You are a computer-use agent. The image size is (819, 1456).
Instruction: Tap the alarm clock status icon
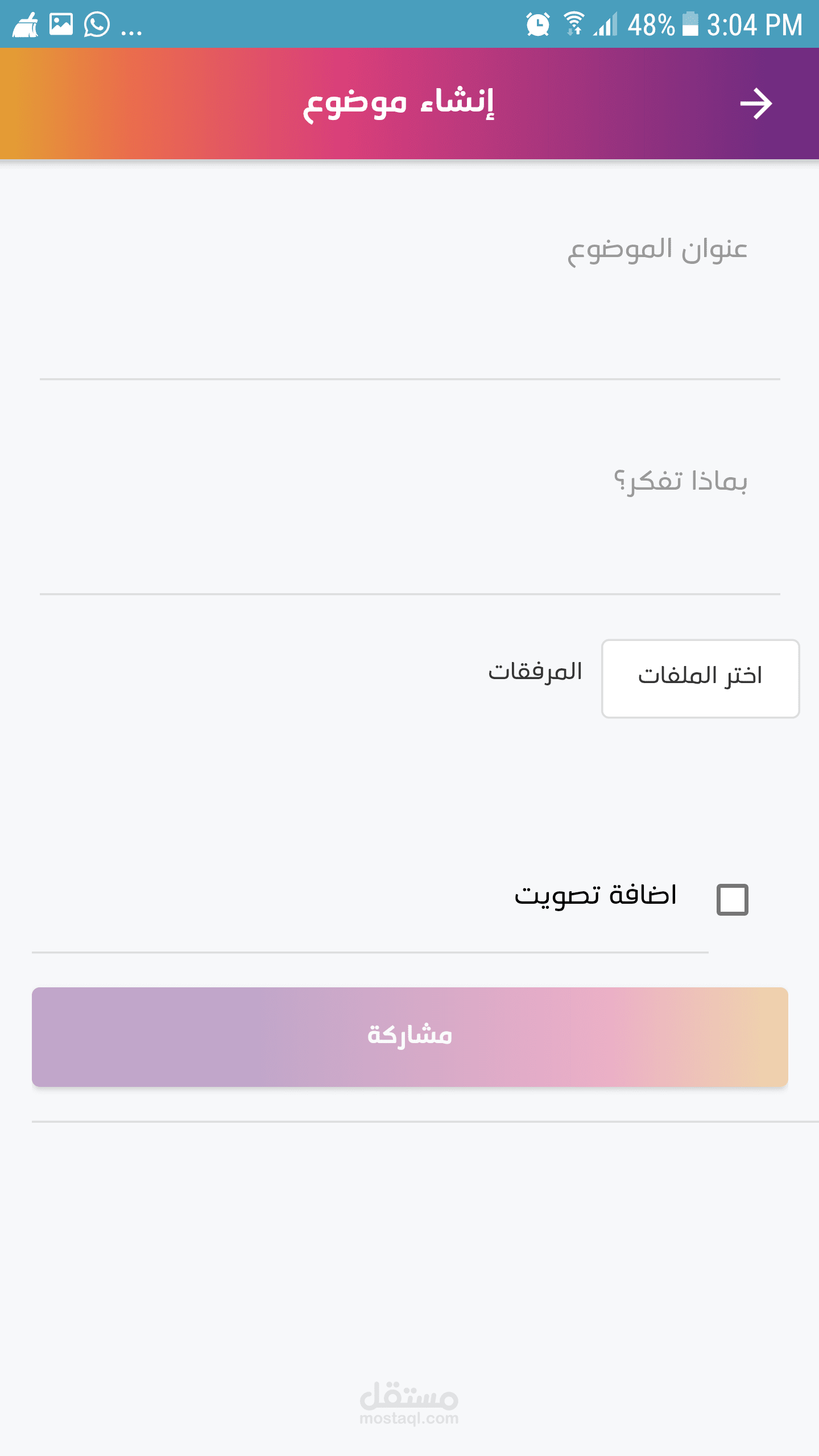pos(537,24)
